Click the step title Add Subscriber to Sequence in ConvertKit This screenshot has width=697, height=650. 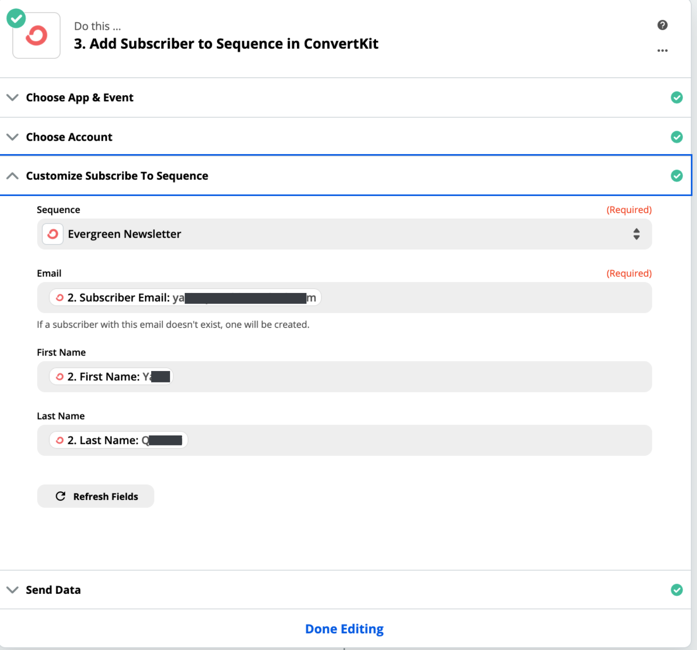click(x=226, y=44)
